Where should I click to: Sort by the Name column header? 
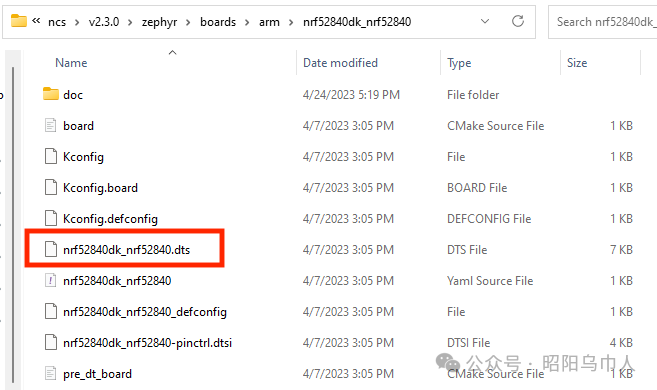(71, 63)
